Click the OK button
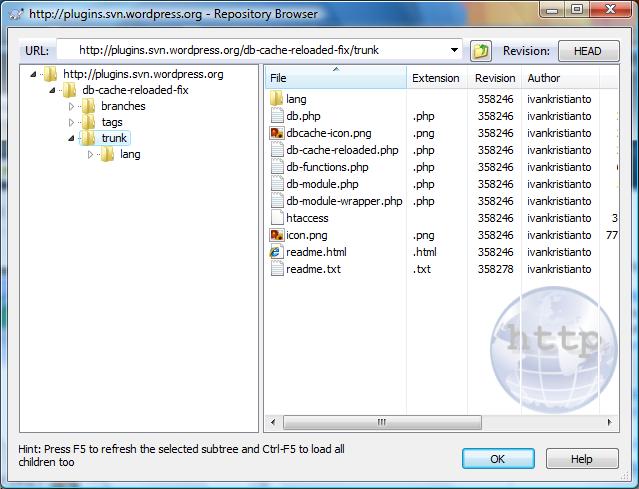639x489 pixels. pos(498,459)
